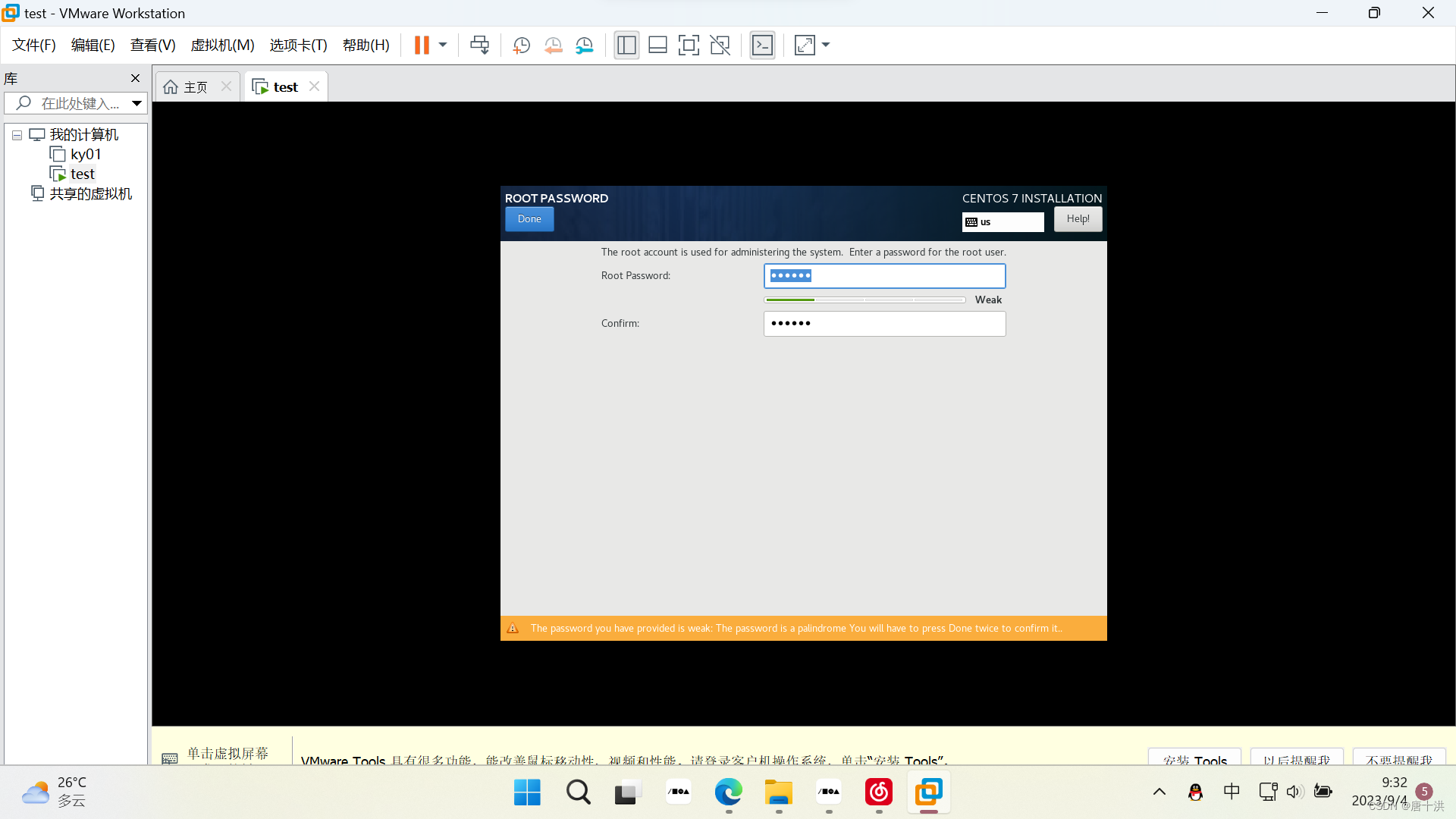The image size is (1456, 819).
Task: Open console view icon
Action: [x=762, y=45]
